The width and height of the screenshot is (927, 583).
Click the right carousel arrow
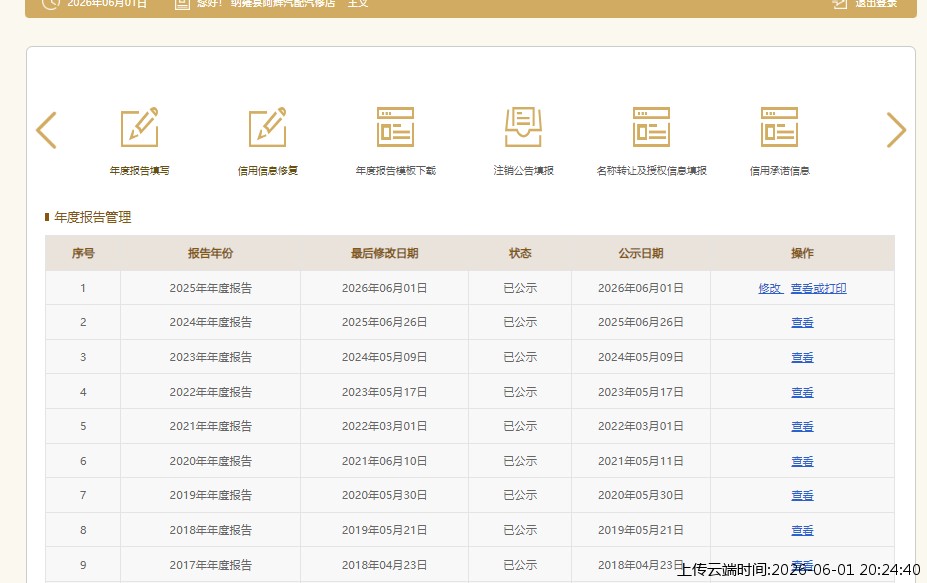point(896,130)
